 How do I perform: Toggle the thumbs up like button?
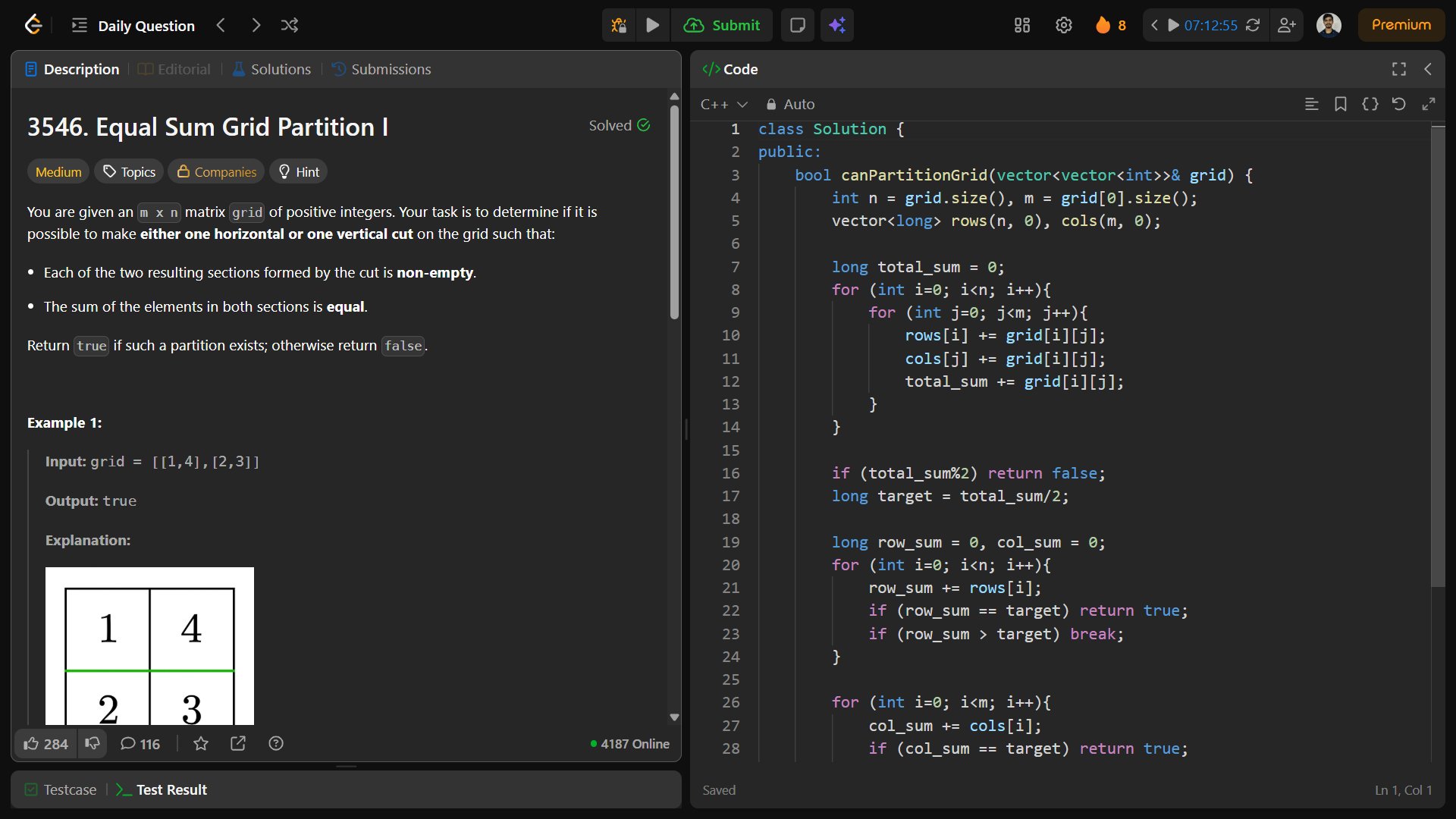coord(45,744)
